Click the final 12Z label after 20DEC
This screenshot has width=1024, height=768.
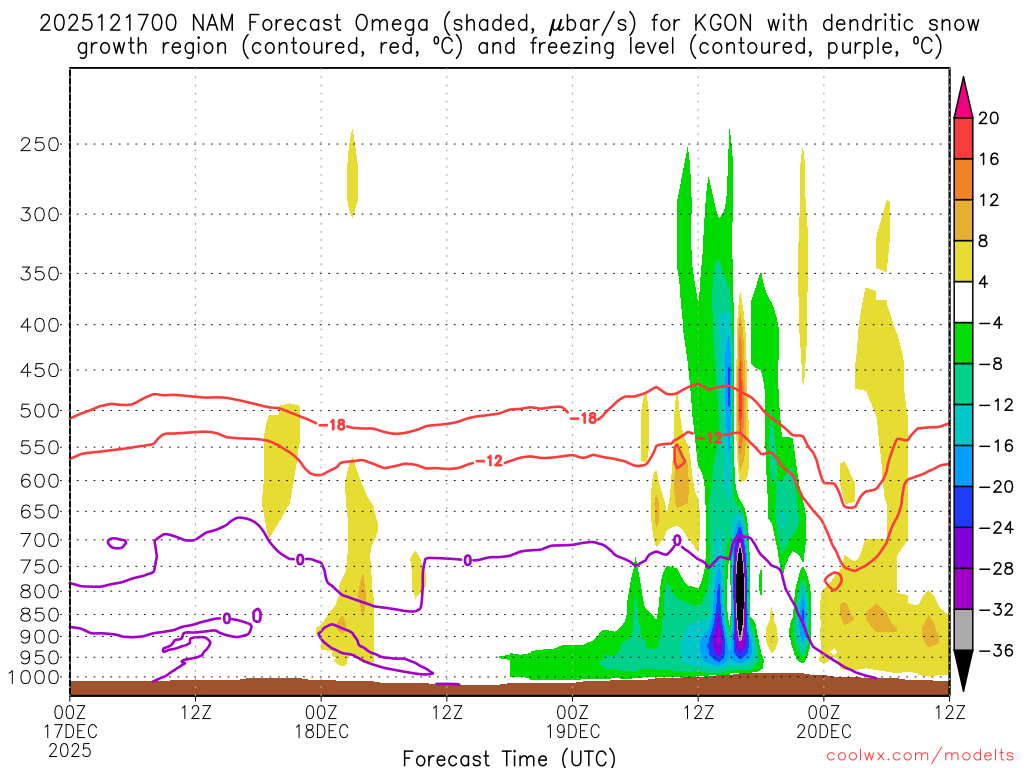(950, 711)
